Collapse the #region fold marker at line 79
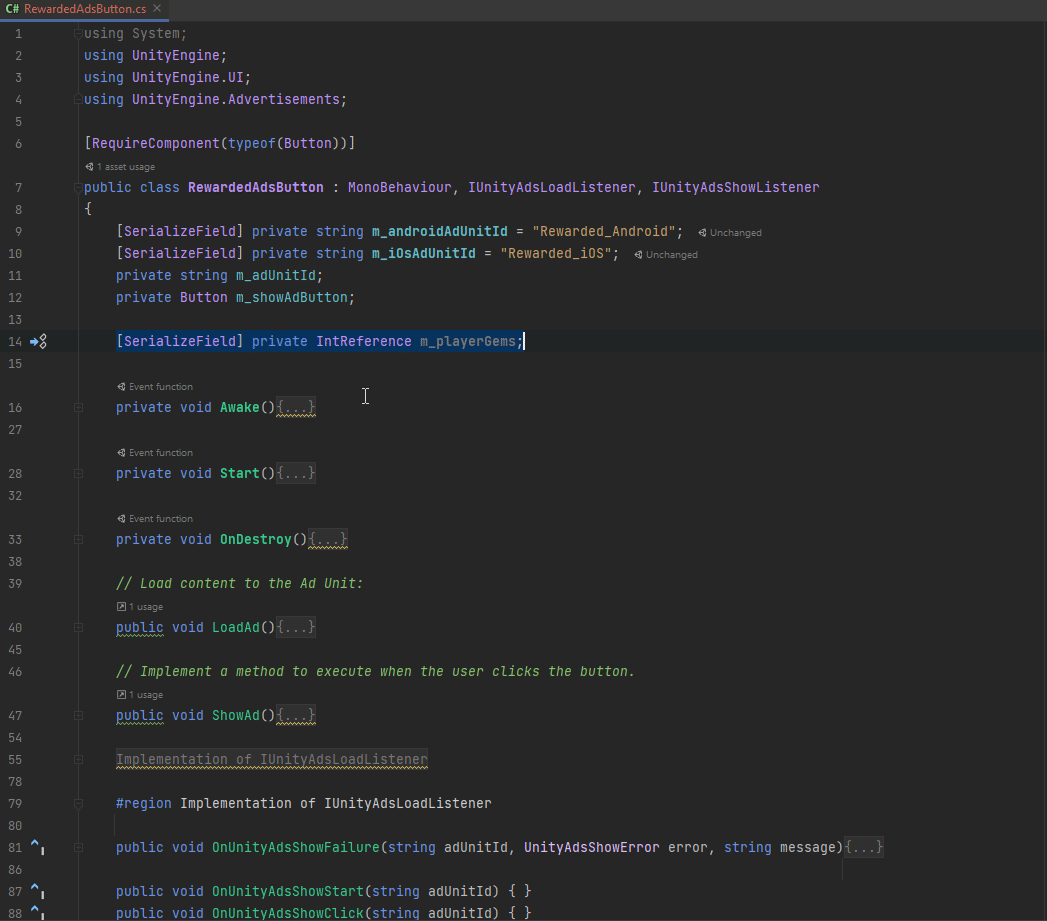The width and height of the screenshot is (1047, 921). tap(78, 804)
